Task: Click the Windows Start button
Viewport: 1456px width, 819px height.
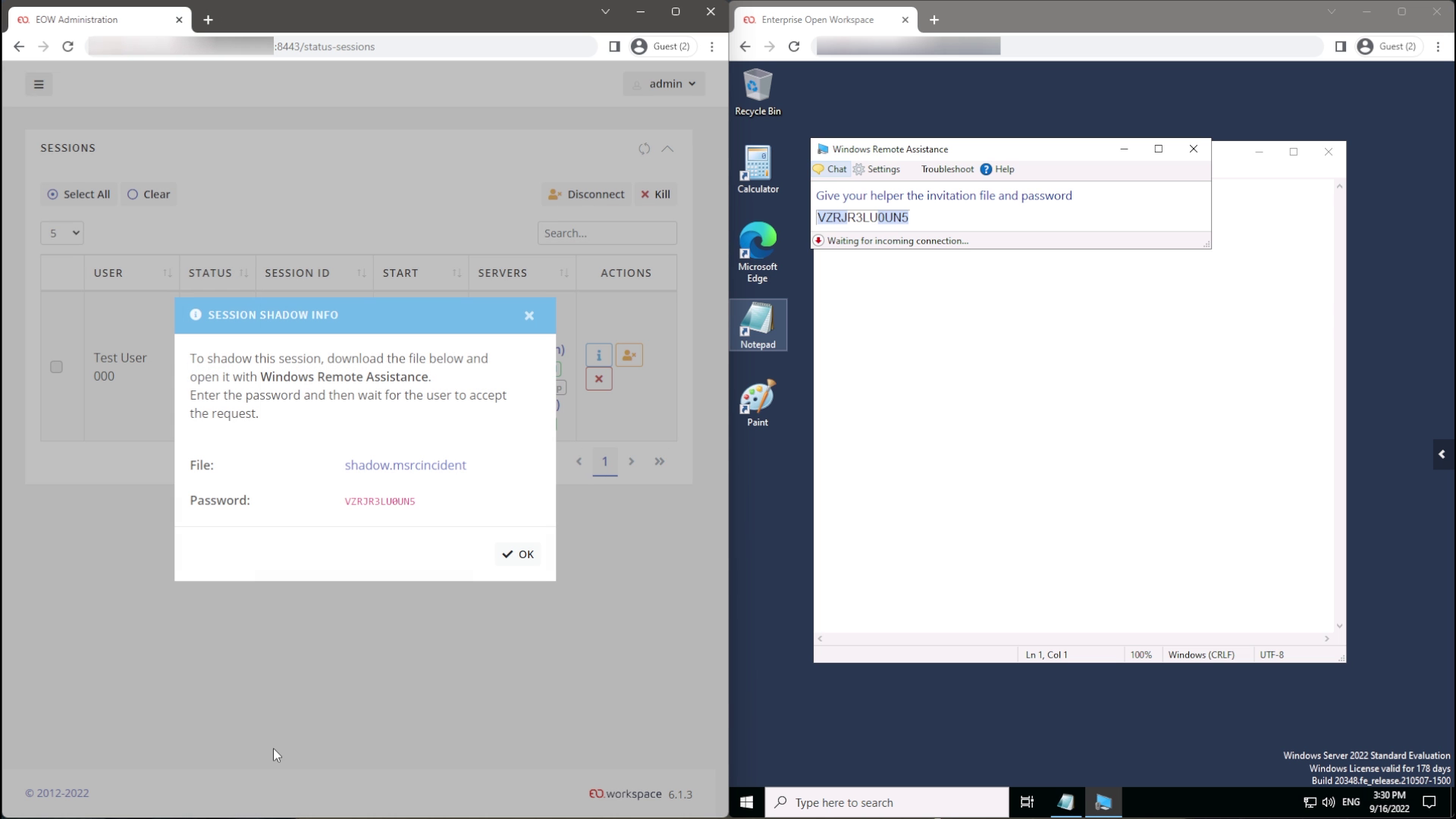Action: 746,802
